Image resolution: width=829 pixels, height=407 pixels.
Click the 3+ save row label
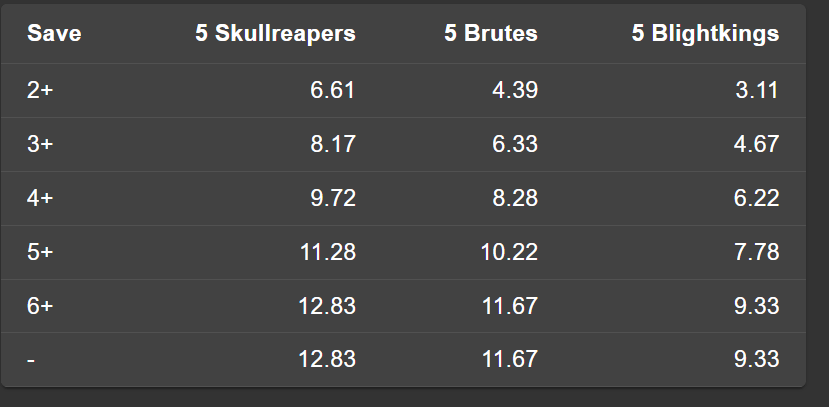40,145
